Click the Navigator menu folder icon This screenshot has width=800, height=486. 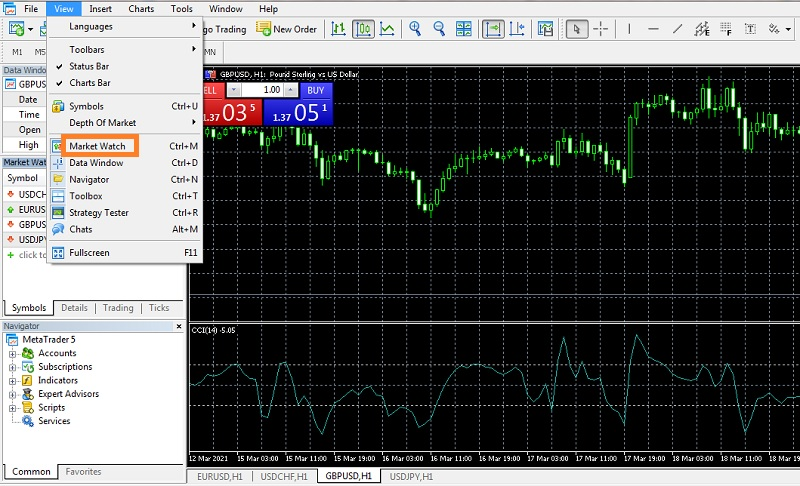click(58, 179)
